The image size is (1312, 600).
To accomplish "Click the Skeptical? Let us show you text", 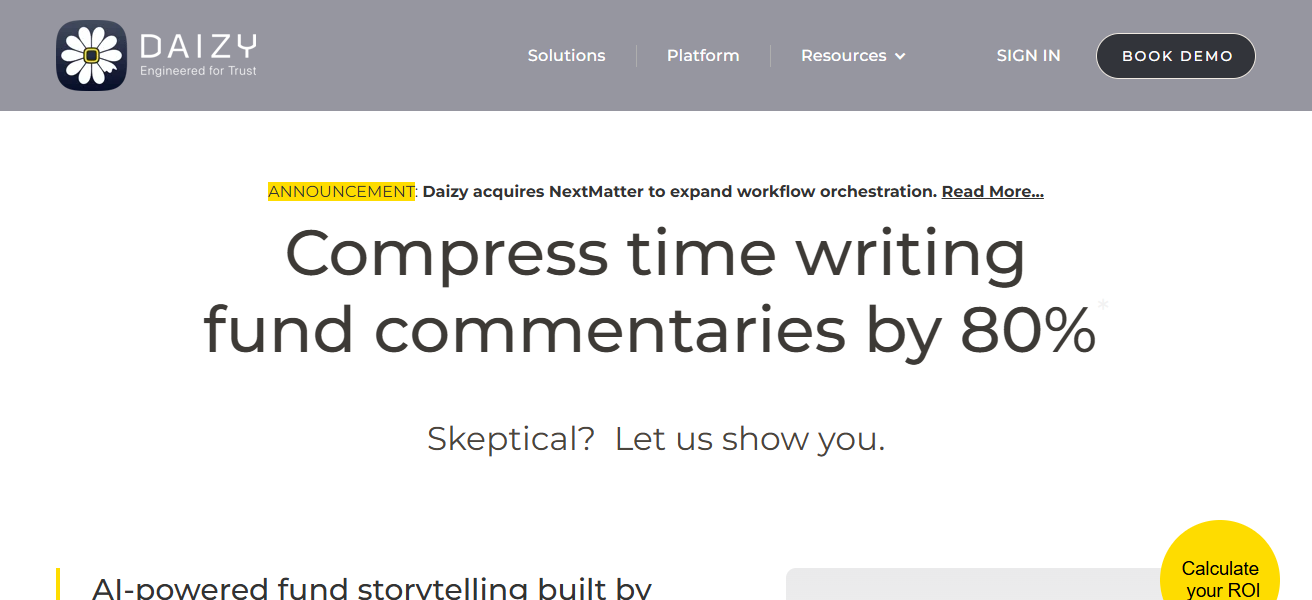I will point(655,439).
